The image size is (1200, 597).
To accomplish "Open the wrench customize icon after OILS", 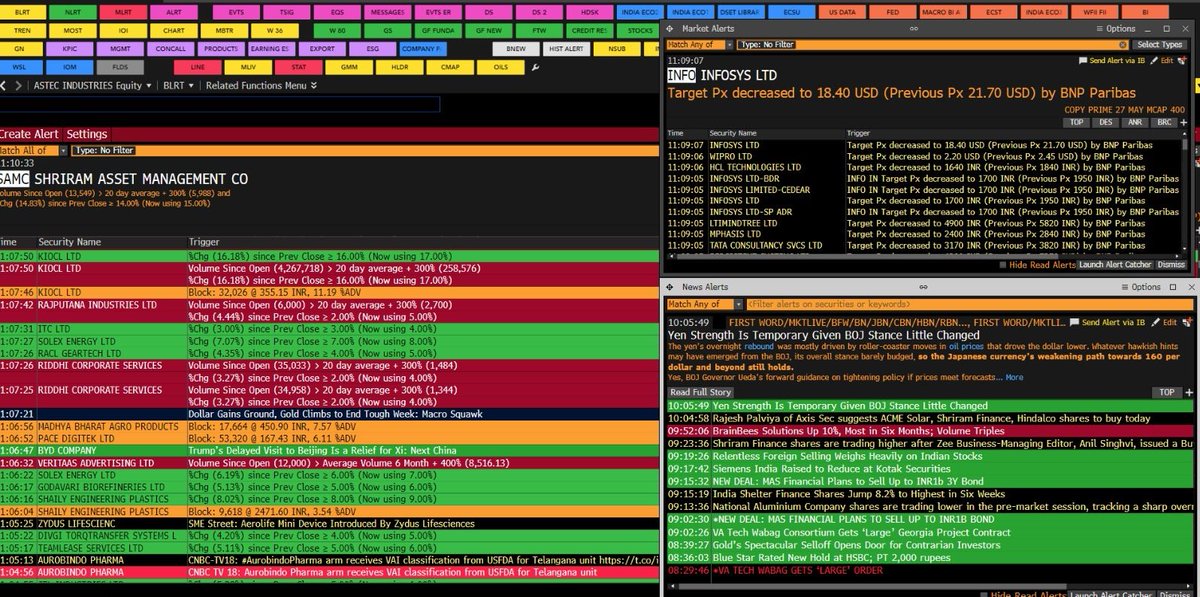I will coord(536,68).
